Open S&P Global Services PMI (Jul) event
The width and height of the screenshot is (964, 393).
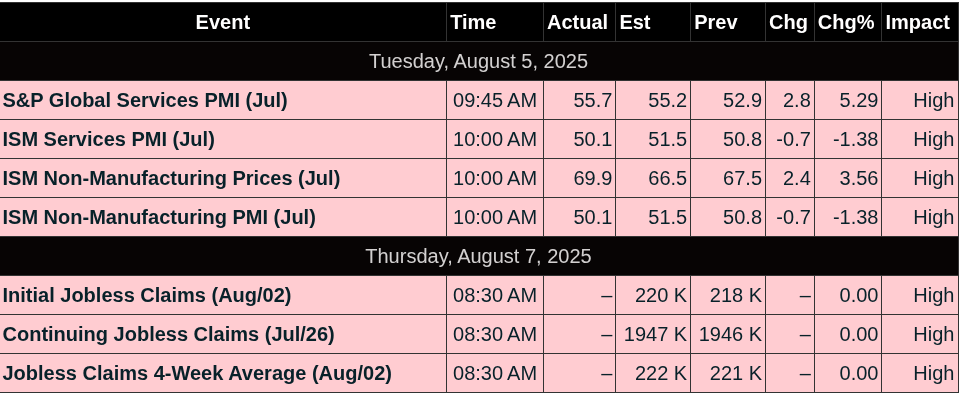pos(145,100)
